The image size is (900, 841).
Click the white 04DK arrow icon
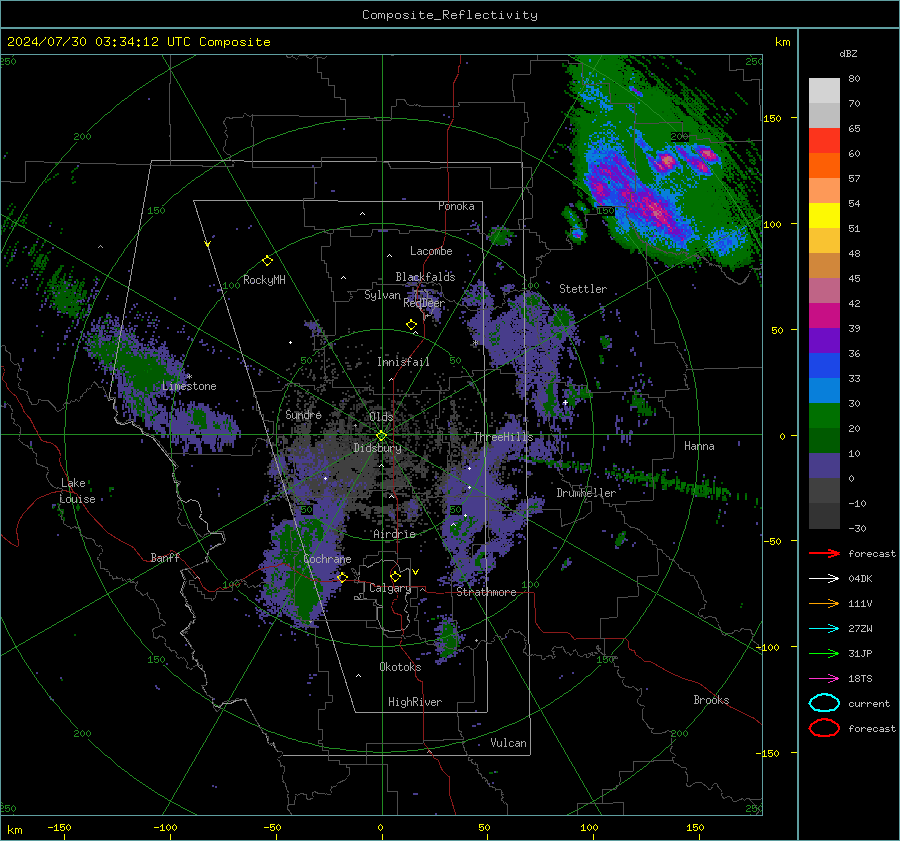824,578
